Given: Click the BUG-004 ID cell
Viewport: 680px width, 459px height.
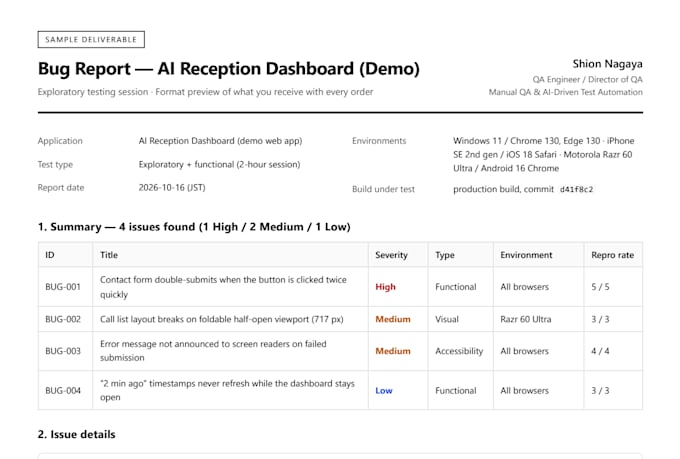Looking at the screenshot, I should click(63, 390).
